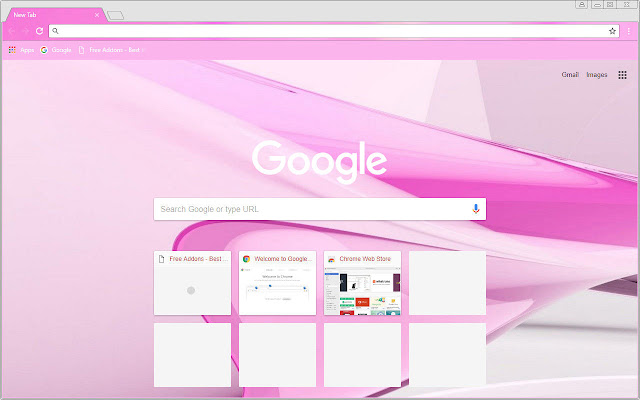Click the address bar search magnifier icon

click(56, 31)
